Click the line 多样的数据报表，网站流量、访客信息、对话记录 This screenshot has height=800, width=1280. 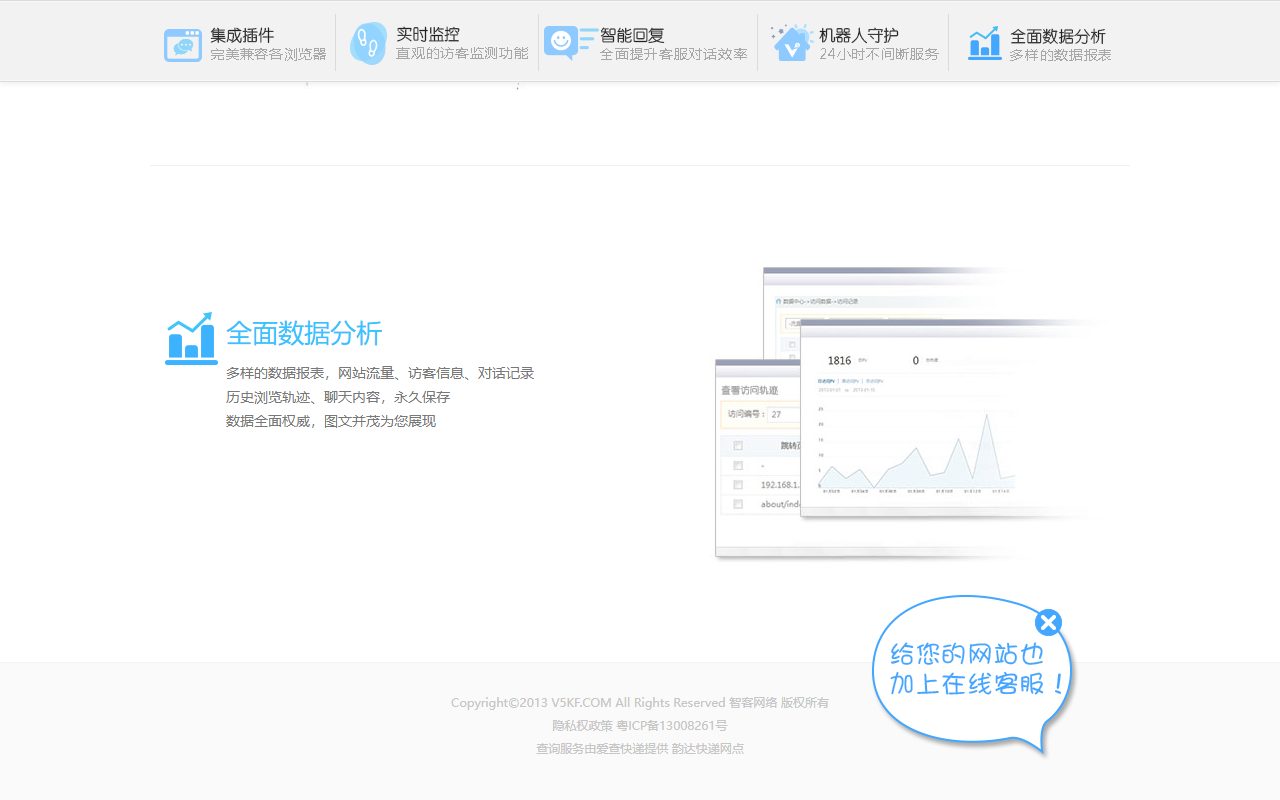click(x=380, y=373)
